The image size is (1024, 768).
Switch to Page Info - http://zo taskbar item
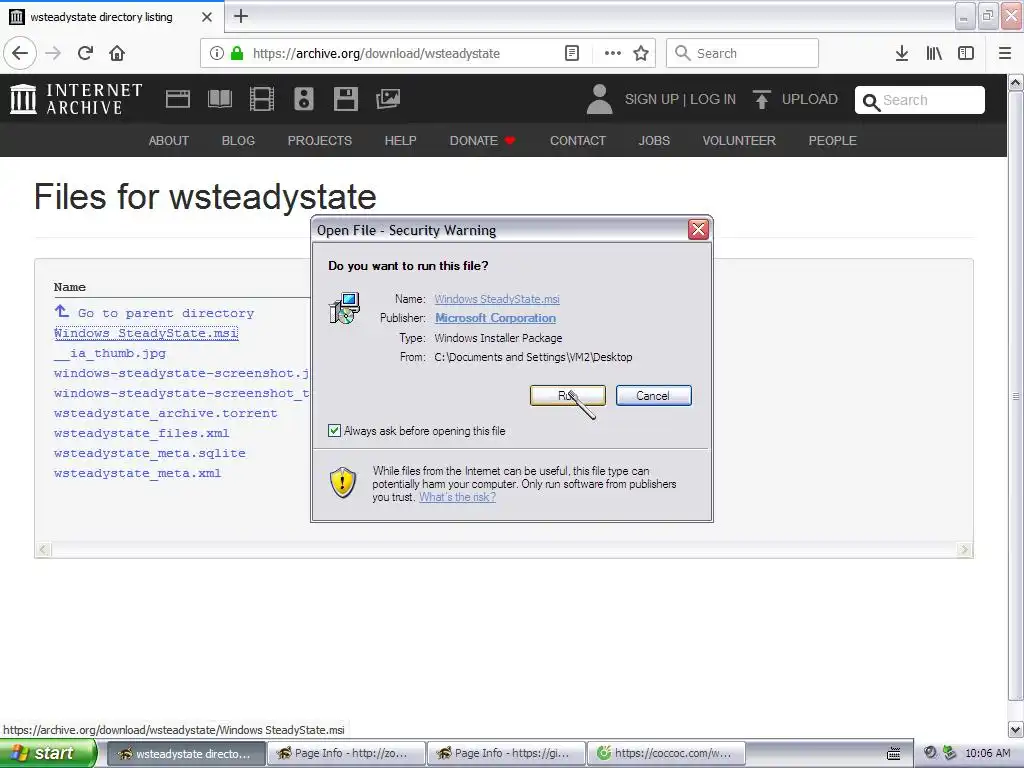(347, 753)
